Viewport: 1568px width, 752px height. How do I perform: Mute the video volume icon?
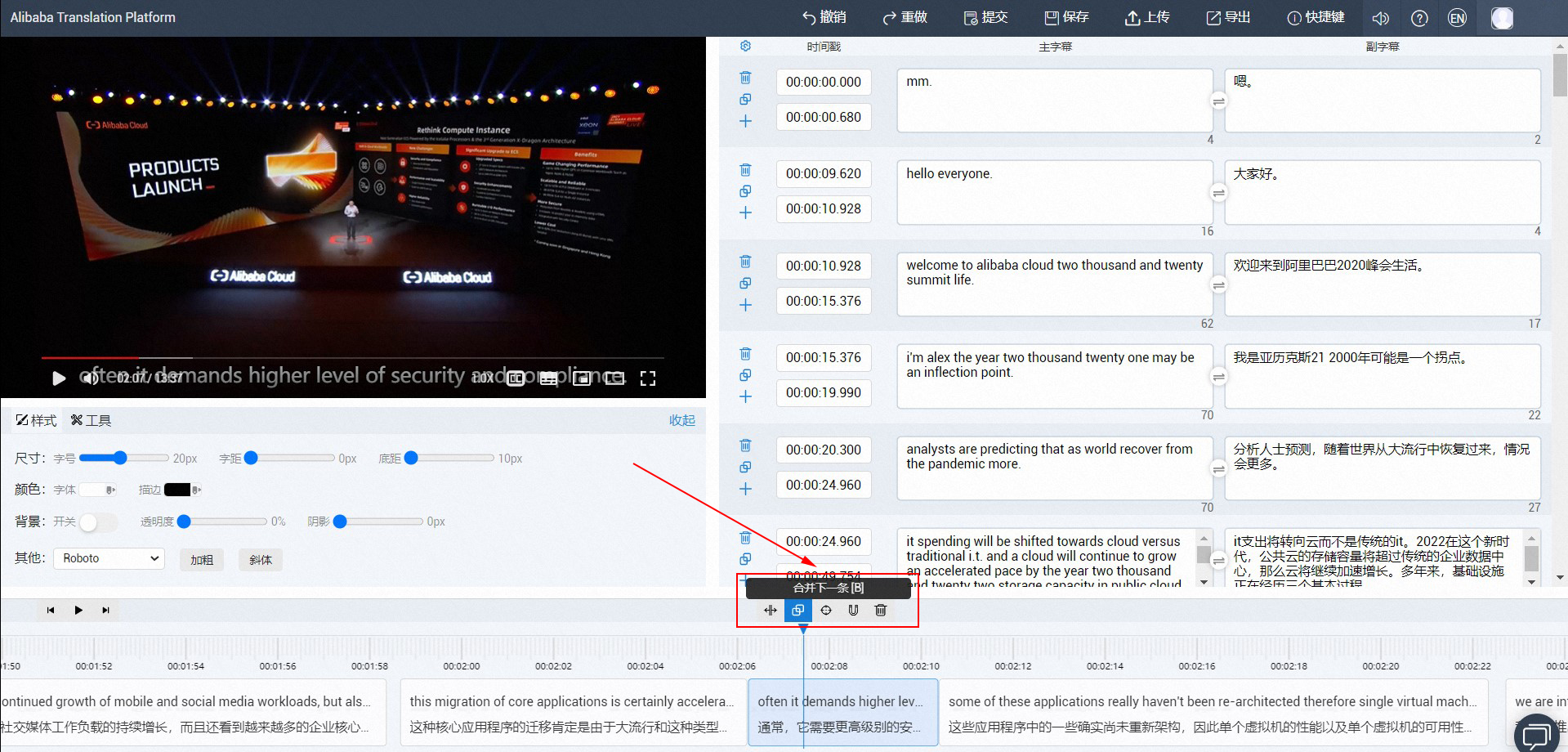pyautogui.click(x=90, y=378)
